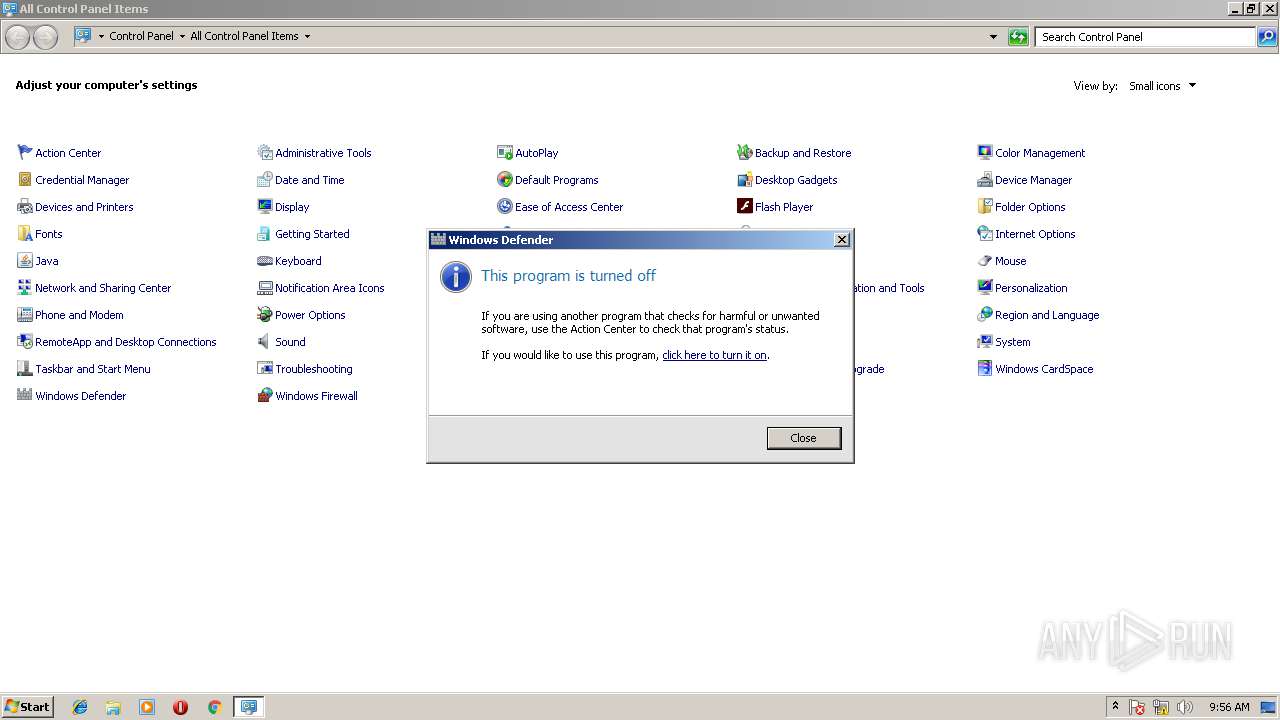Open the Start menu
This screenshot has height=720, width=1280.
pyautogui.click(x=27, y=707)
